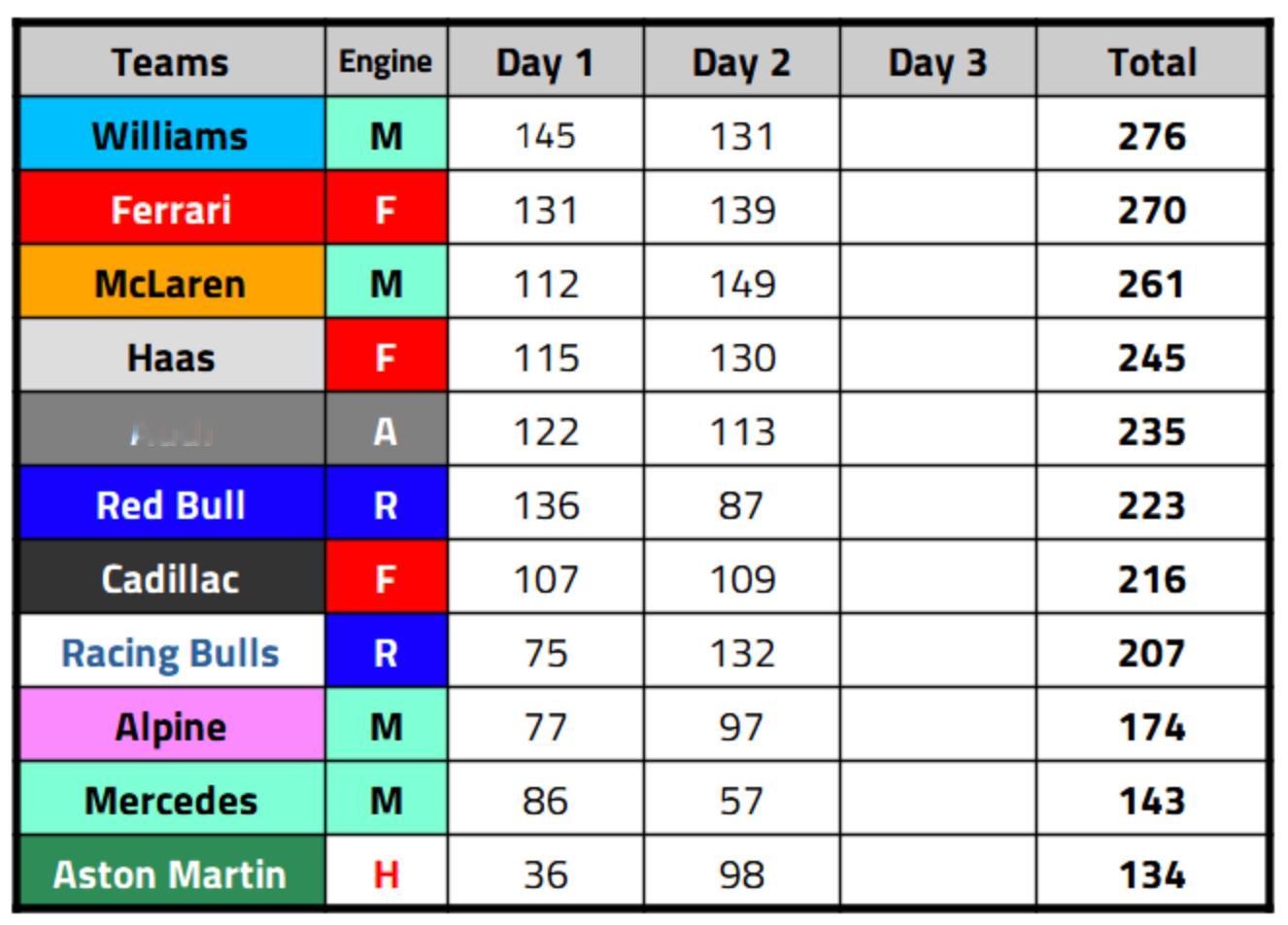Click Mercedes' Day 2 value of 57
Viewport: 1288px width, 925px height.
[x=741, y=800]
